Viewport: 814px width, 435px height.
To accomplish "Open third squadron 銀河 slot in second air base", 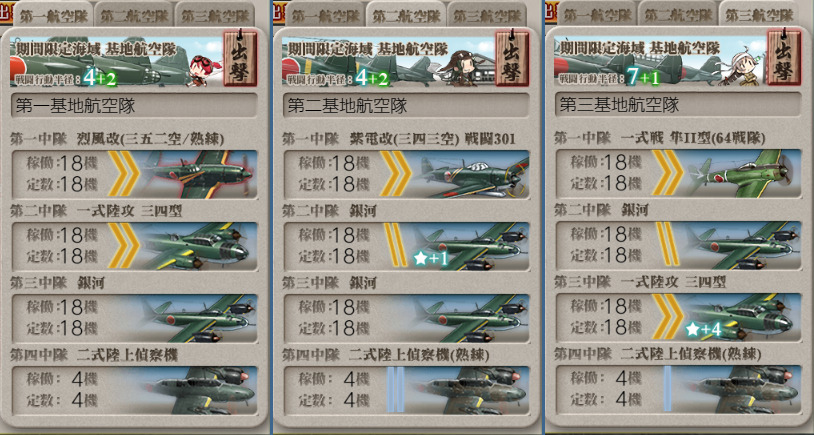I will tap(406, 318).
